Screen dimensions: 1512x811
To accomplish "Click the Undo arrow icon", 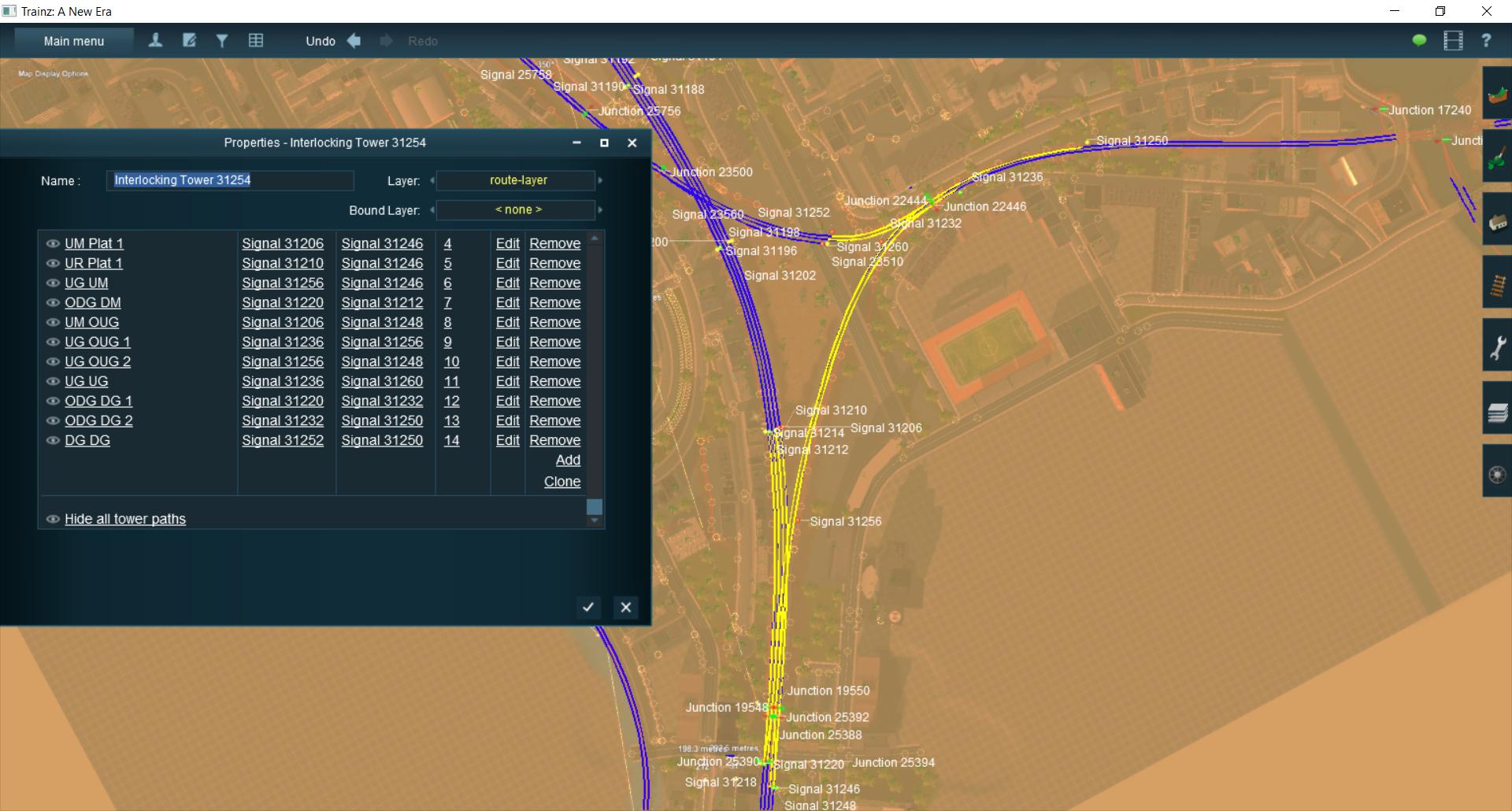I will pos(354,41).
